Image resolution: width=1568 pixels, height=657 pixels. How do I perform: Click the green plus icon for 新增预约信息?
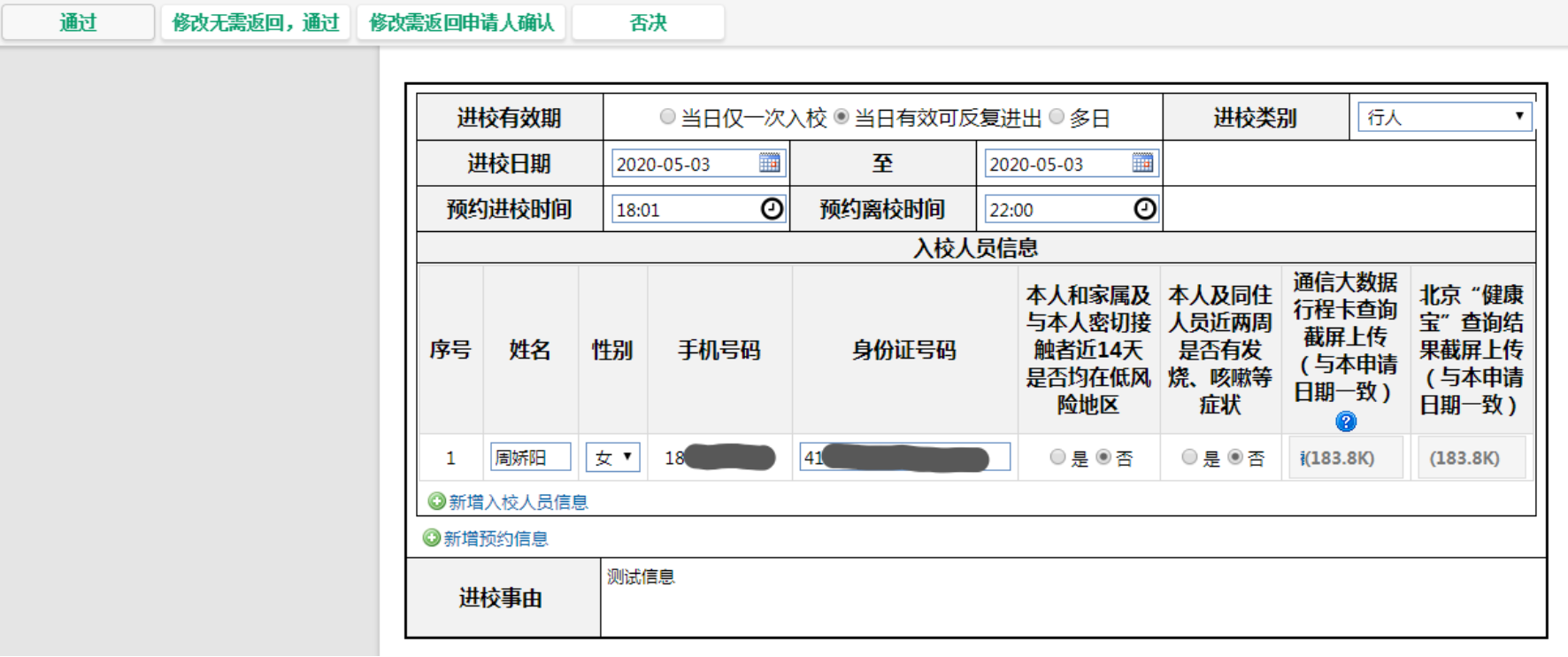[431, 537]
